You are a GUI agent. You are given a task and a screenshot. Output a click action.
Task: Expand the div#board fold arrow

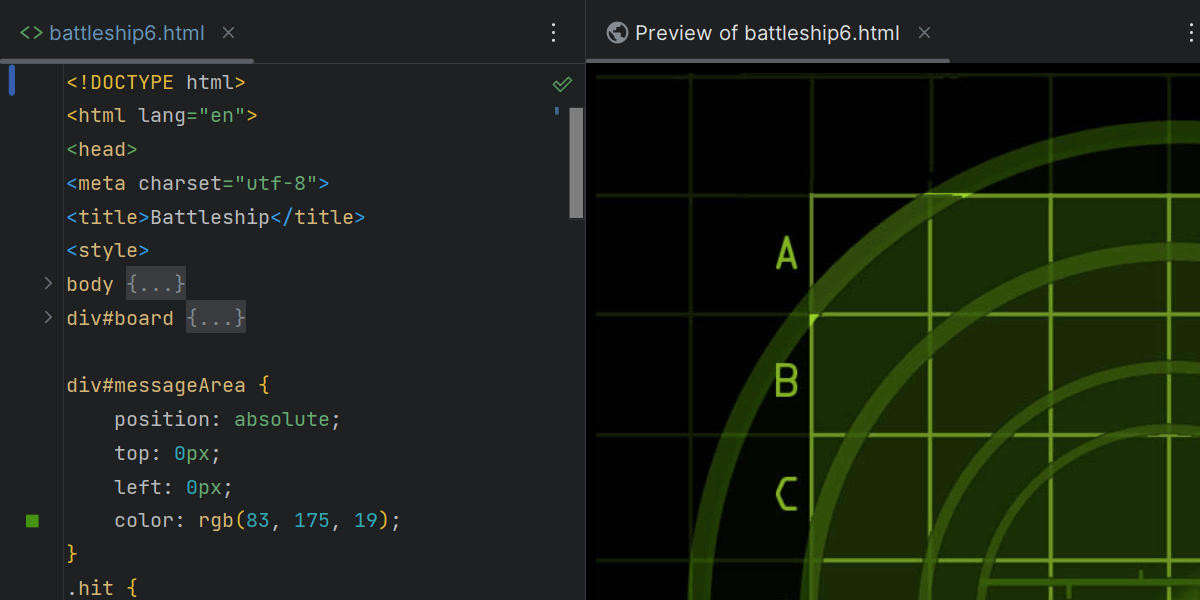(47, 318)
